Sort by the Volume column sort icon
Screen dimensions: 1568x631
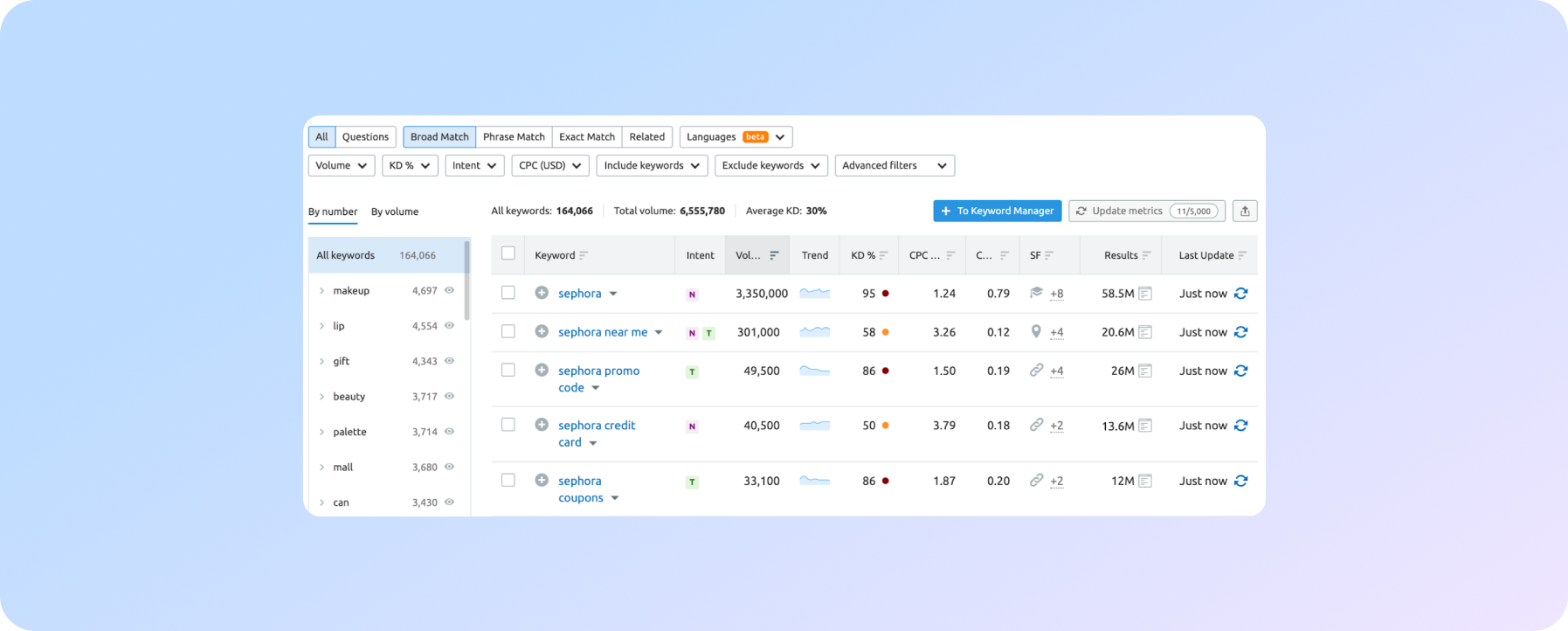click(774, 255)
